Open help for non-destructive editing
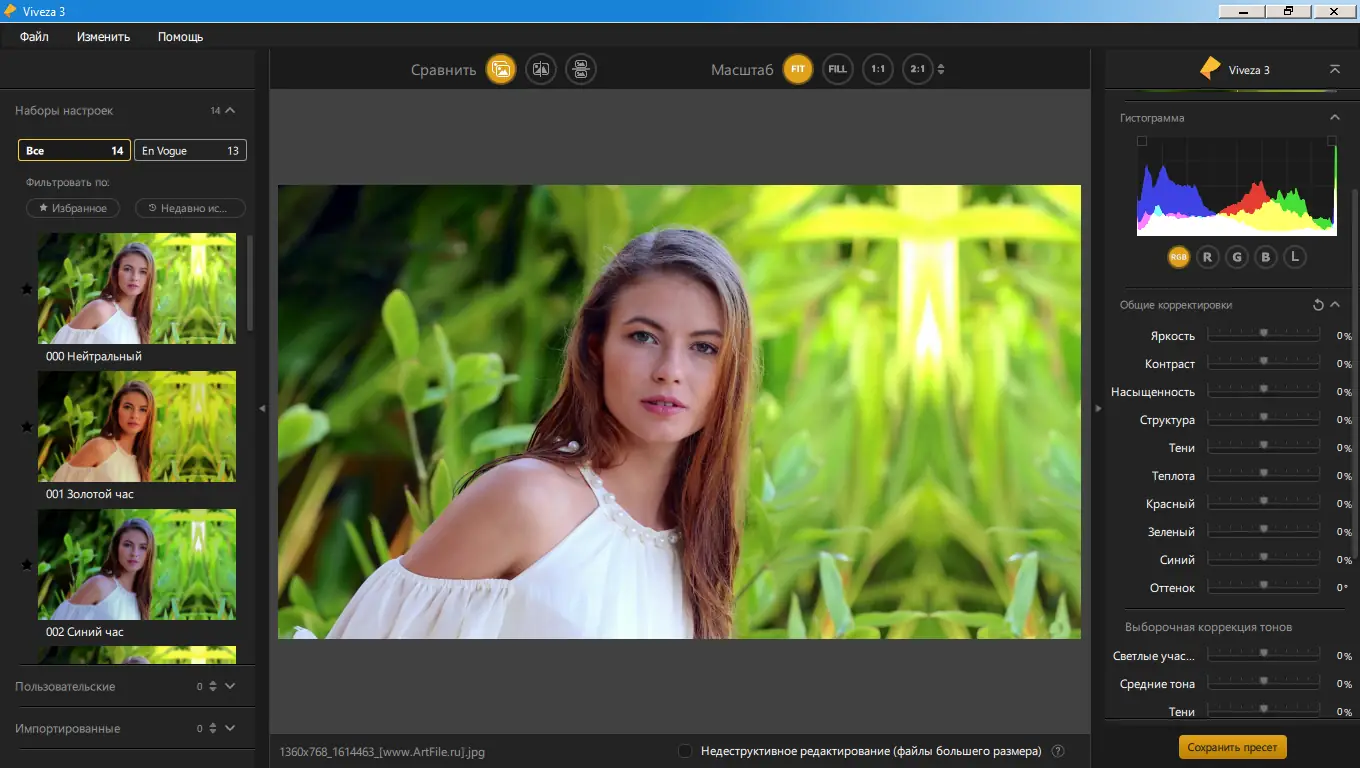The width and height of the screenshot is (1360, 768). click(x=1058, y=751)
